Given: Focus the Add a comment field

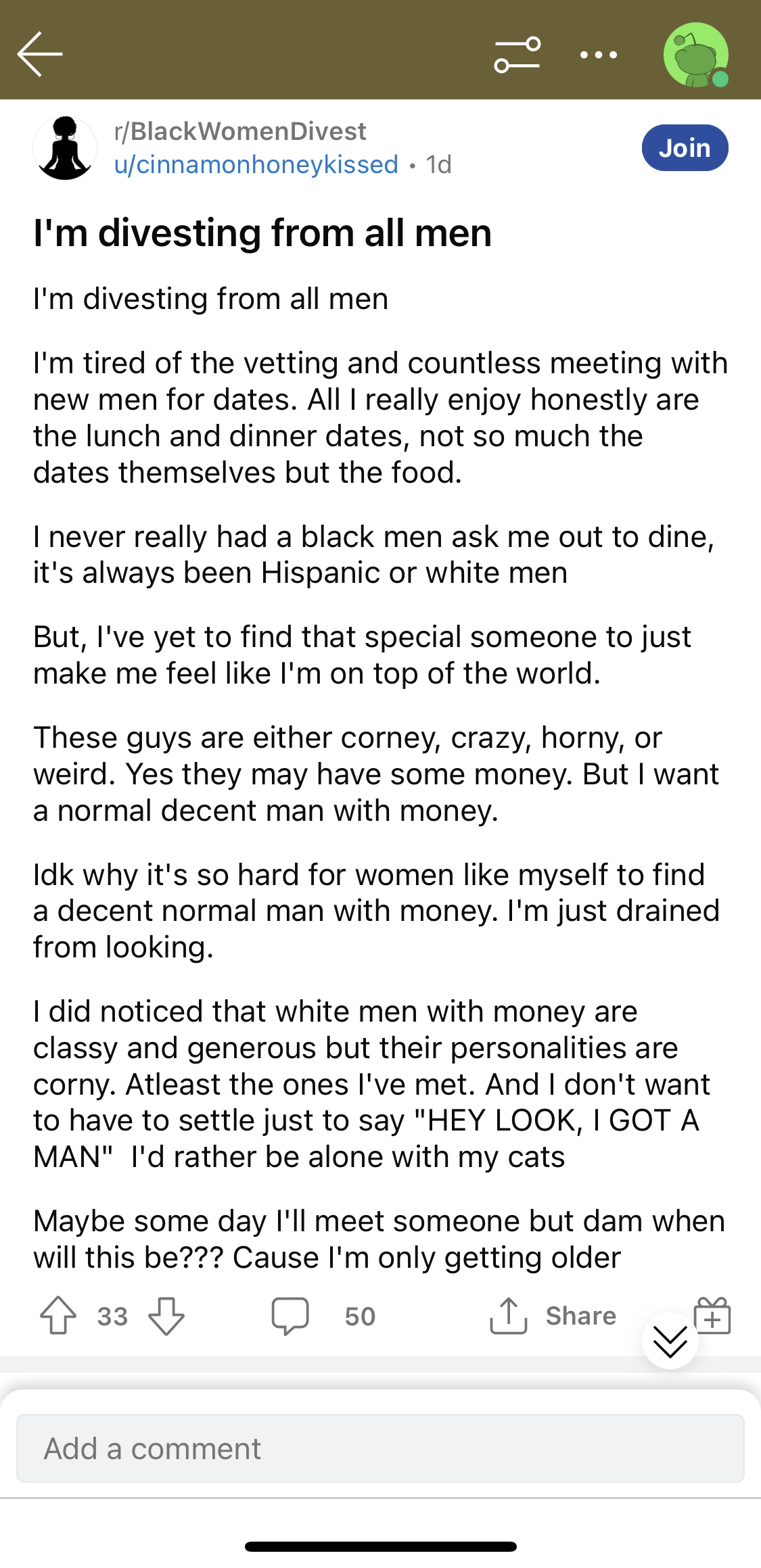Looking at the screenshot, I should pos(380,1448).
